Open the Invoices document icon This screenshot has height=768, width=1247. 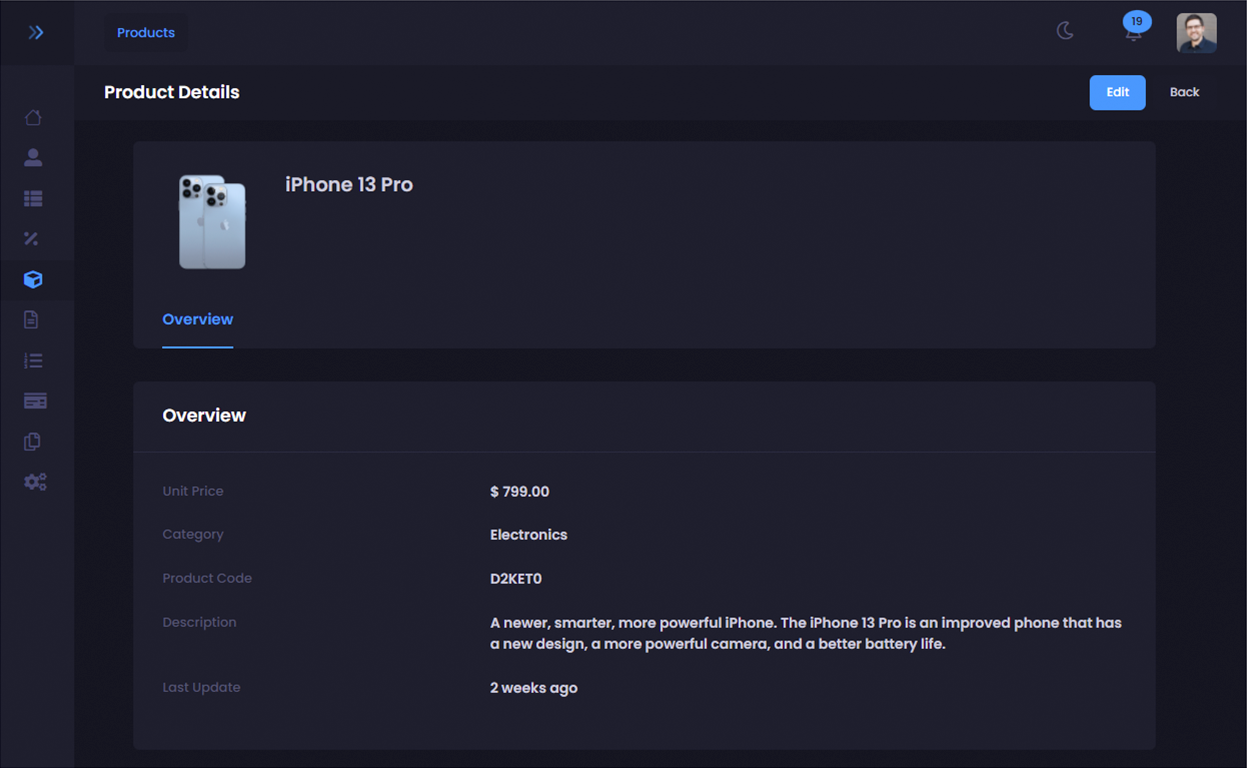tap(33, 319)
